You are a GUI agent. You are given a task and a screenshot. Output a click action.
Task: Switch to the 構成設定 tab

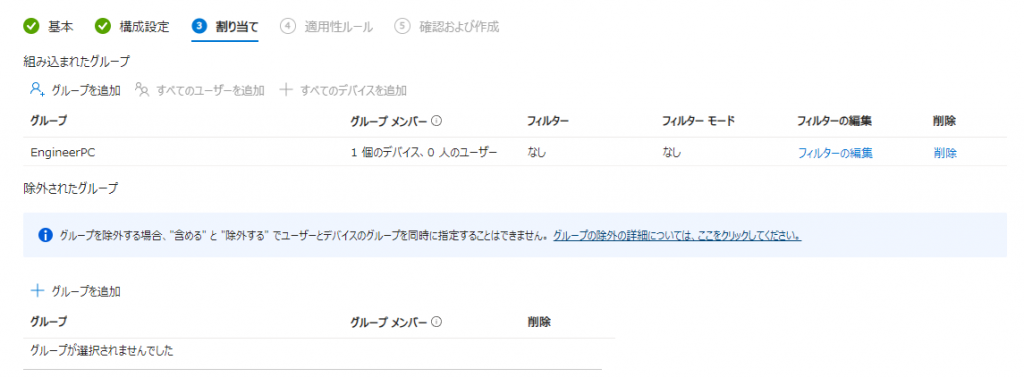tap(144, 27)
